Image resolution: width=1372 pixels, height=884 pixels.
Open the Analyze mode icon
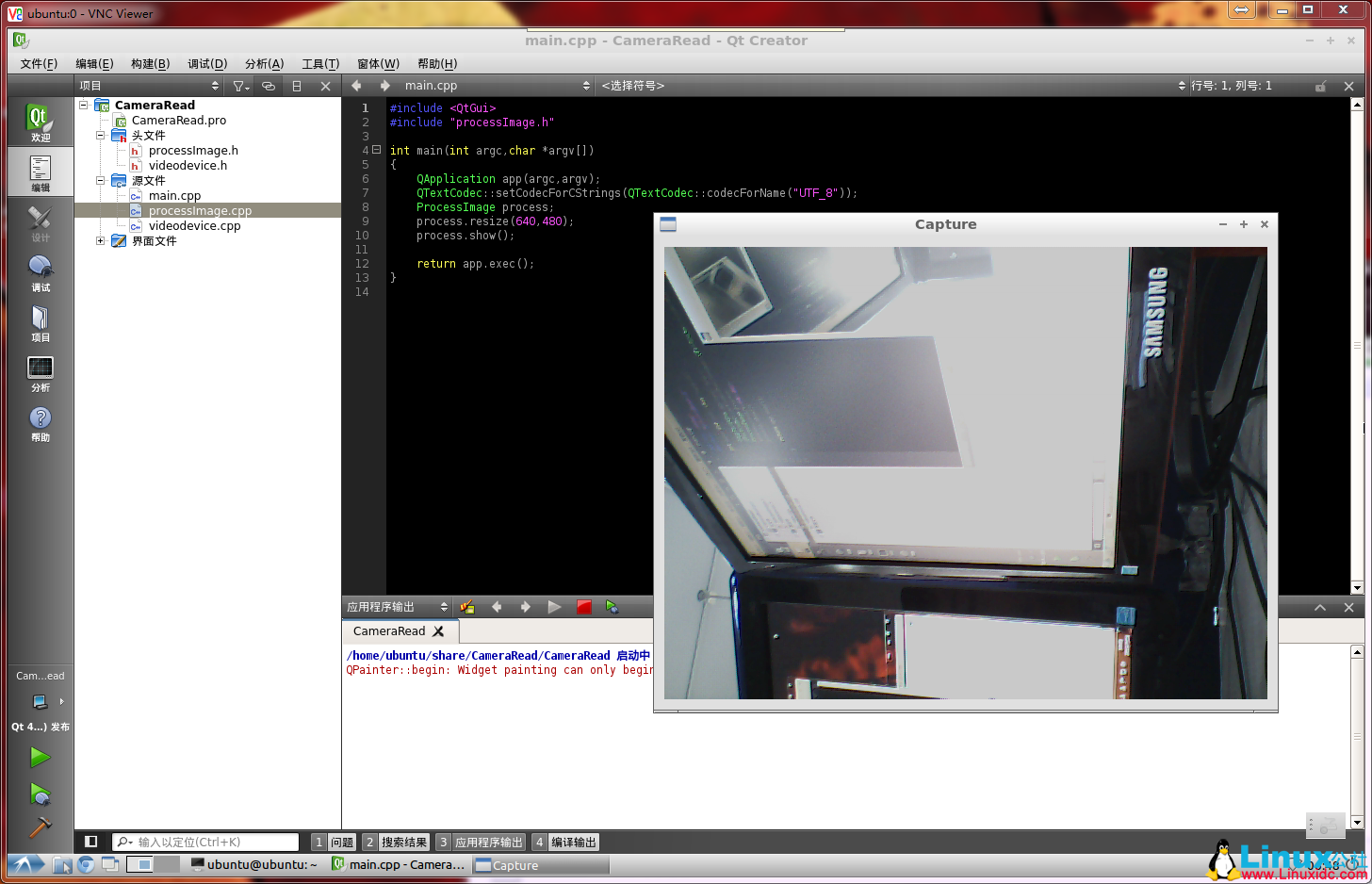click(x=40, y=373)
